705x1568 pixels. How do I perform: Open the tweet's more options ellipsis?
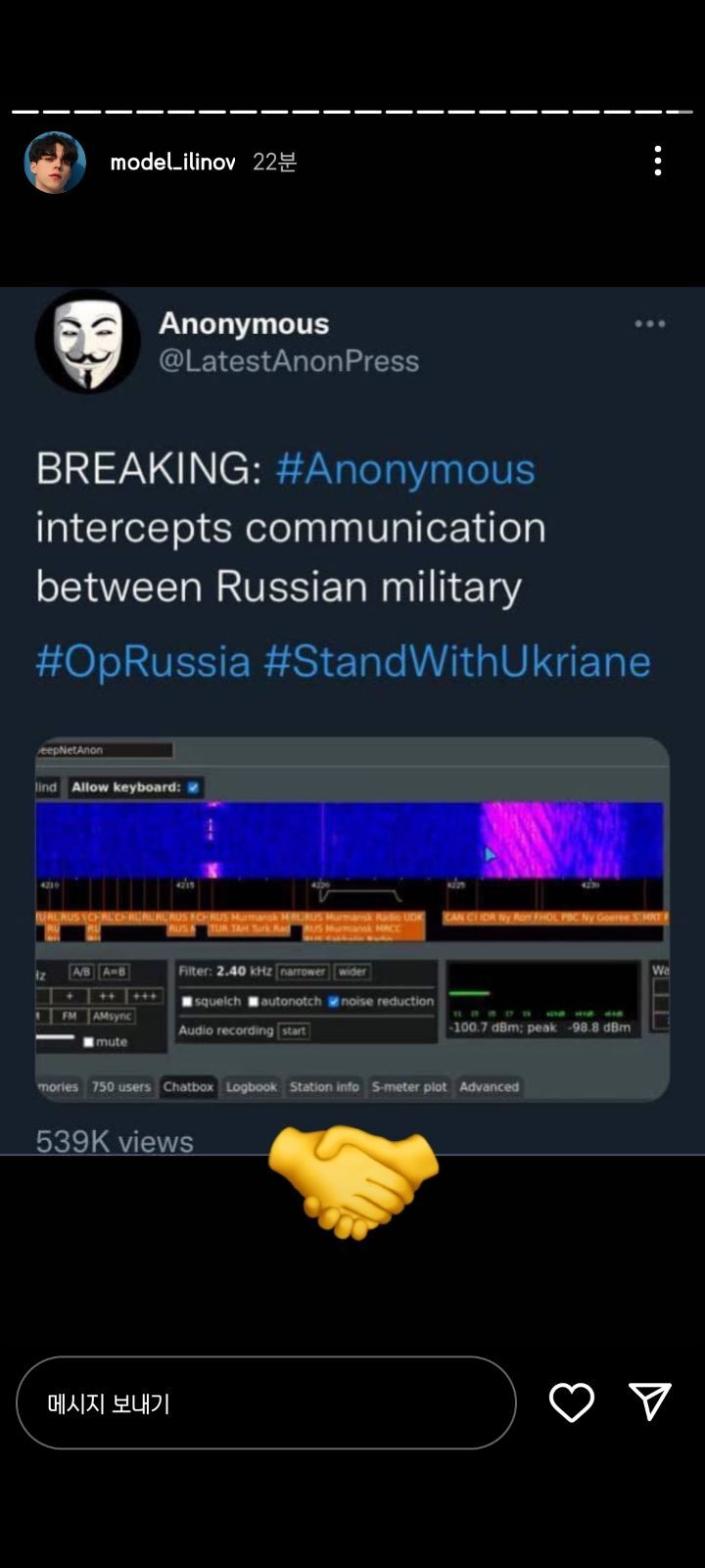click(649, 324)
